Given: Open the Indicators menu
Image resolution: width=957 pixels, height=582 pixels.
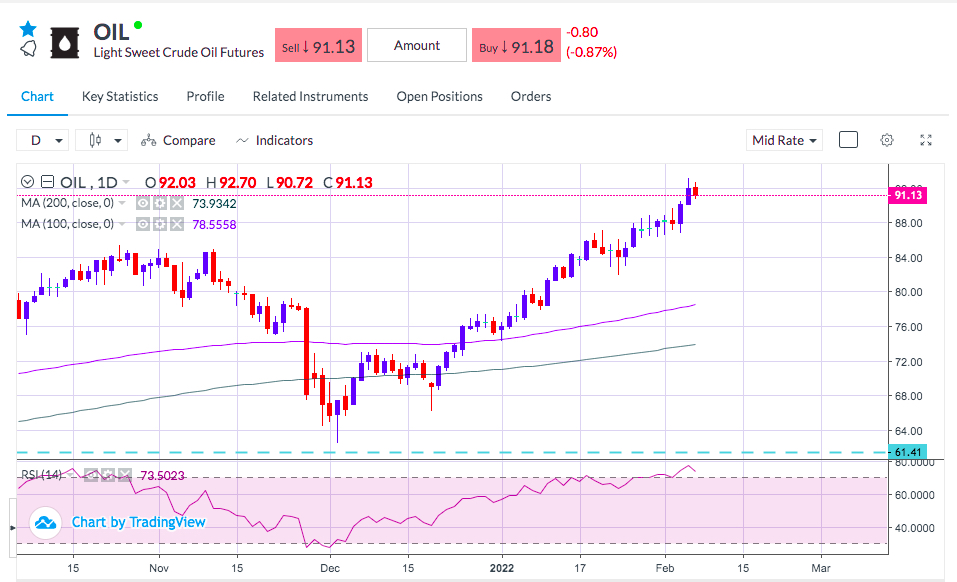Looking at the screenshot, I should [275, 140].
